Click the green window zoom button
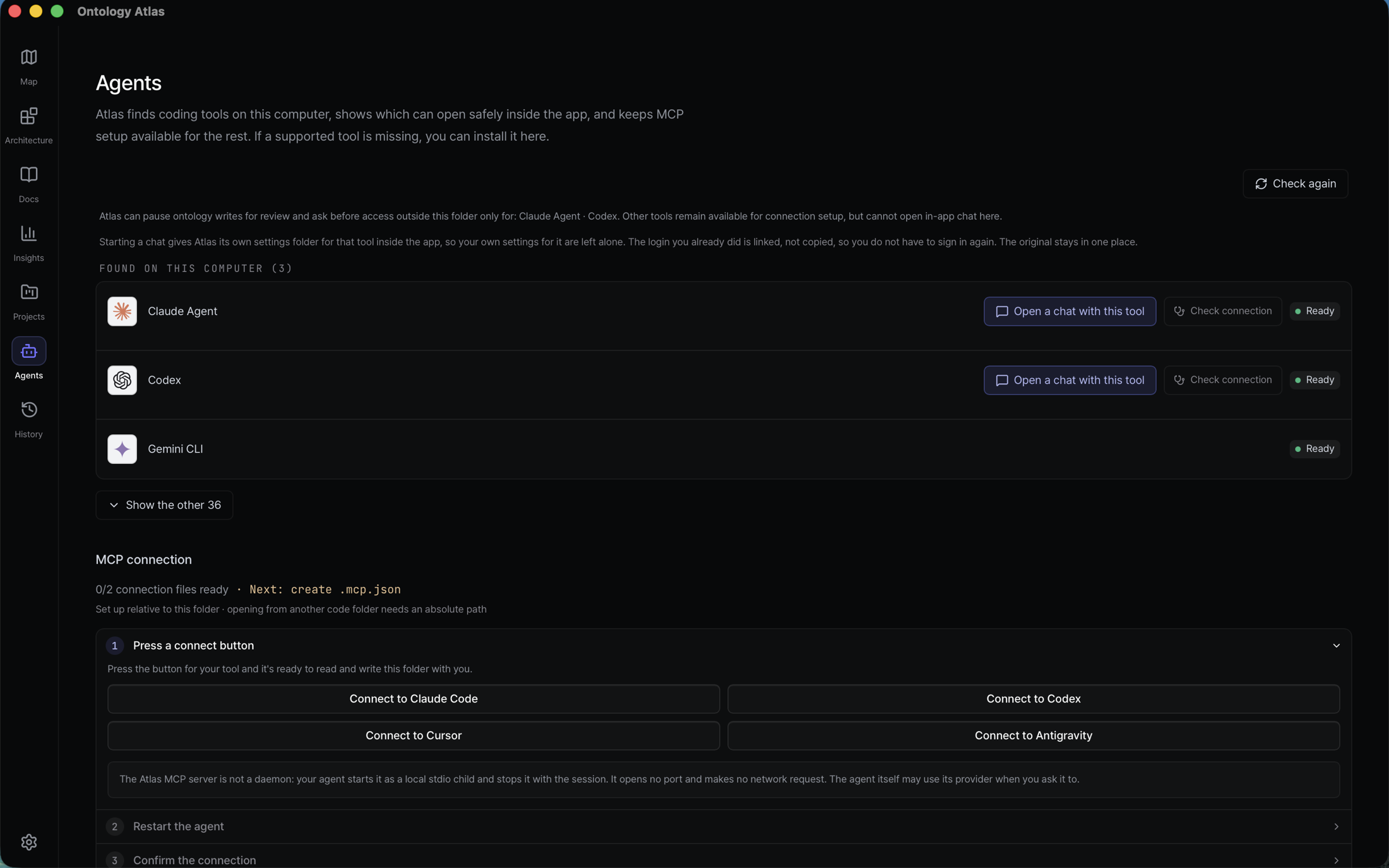1389x868 pixels. 57,11
